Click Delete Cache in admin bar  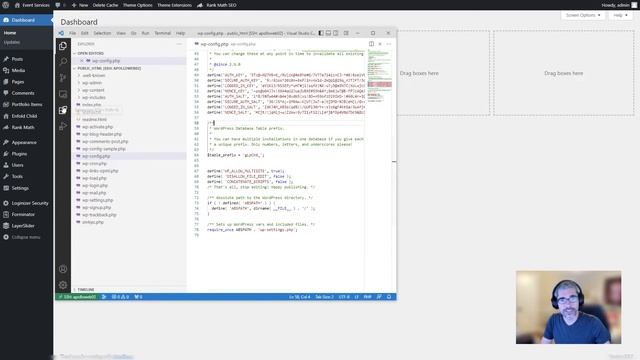[x=105, y=5]
